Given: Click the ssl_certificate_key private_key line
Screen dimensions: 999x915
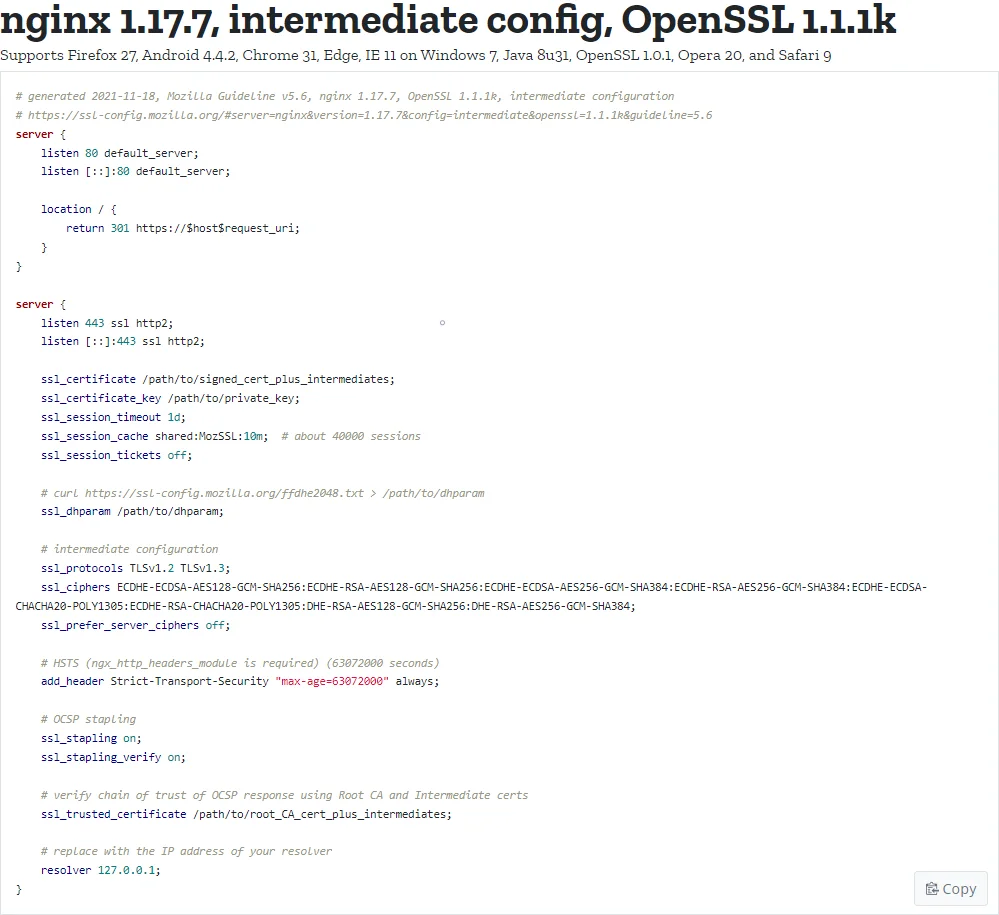Looking at the screenshot, I should click(170, 398).
